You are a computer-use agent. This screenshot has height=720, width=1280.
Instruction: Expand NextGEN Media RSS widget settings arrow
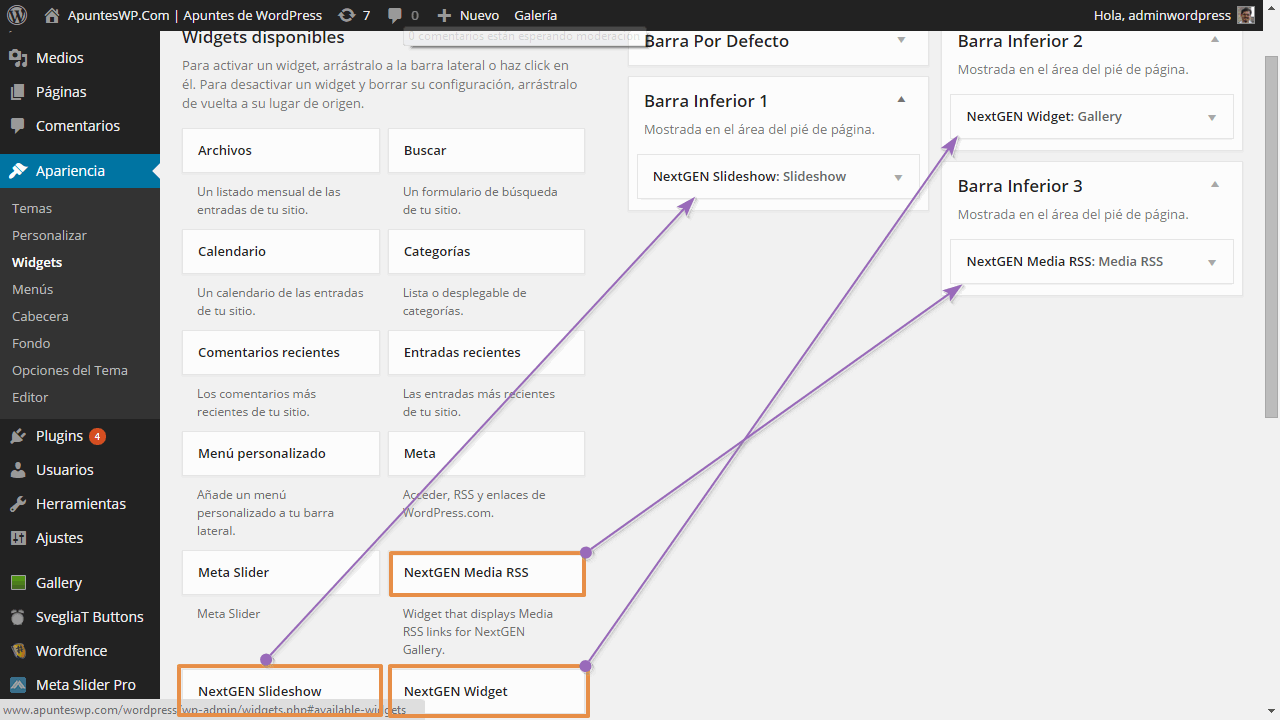[x=1212, y=262]
